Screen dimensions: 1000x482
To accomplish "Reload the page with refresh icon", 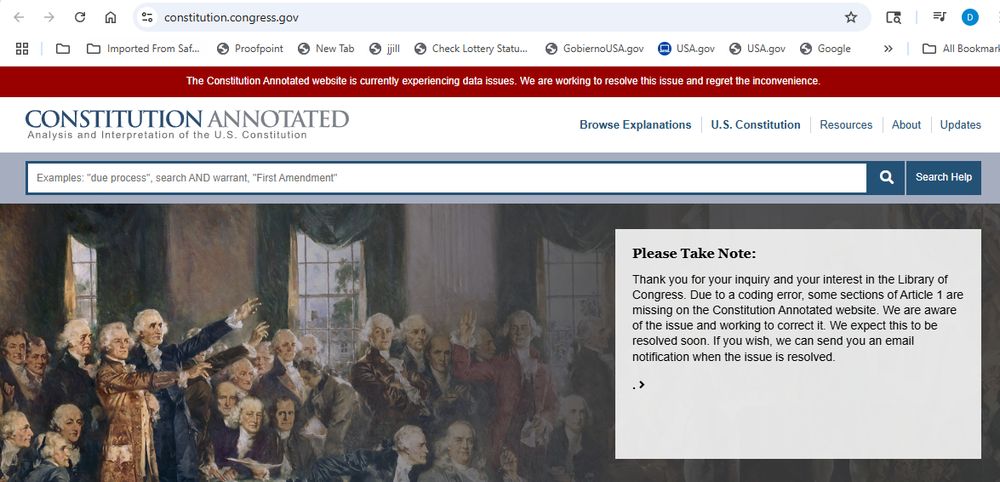I will click(80, 17).
